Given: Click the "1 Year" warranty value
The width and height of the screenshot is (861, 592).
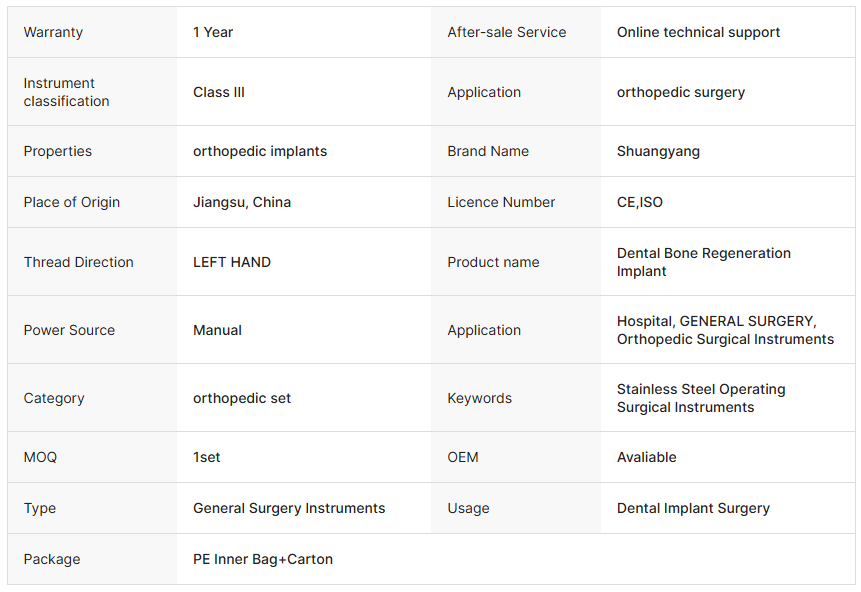Looking at the screenshot, I should [213, 32].
